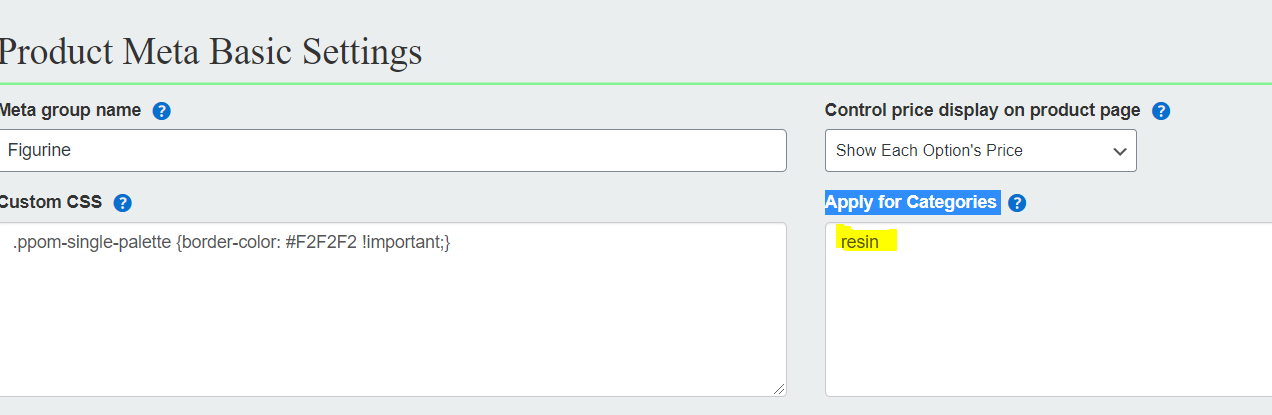The image size is (1272, 415).
Task: Click the green divider under the heading
Action: [636, 83]
